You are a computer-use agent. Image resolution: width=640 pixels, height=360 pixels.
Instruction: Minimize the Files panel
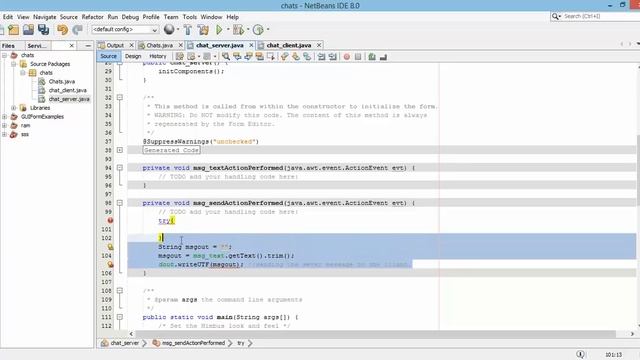[x=88, y=46]
